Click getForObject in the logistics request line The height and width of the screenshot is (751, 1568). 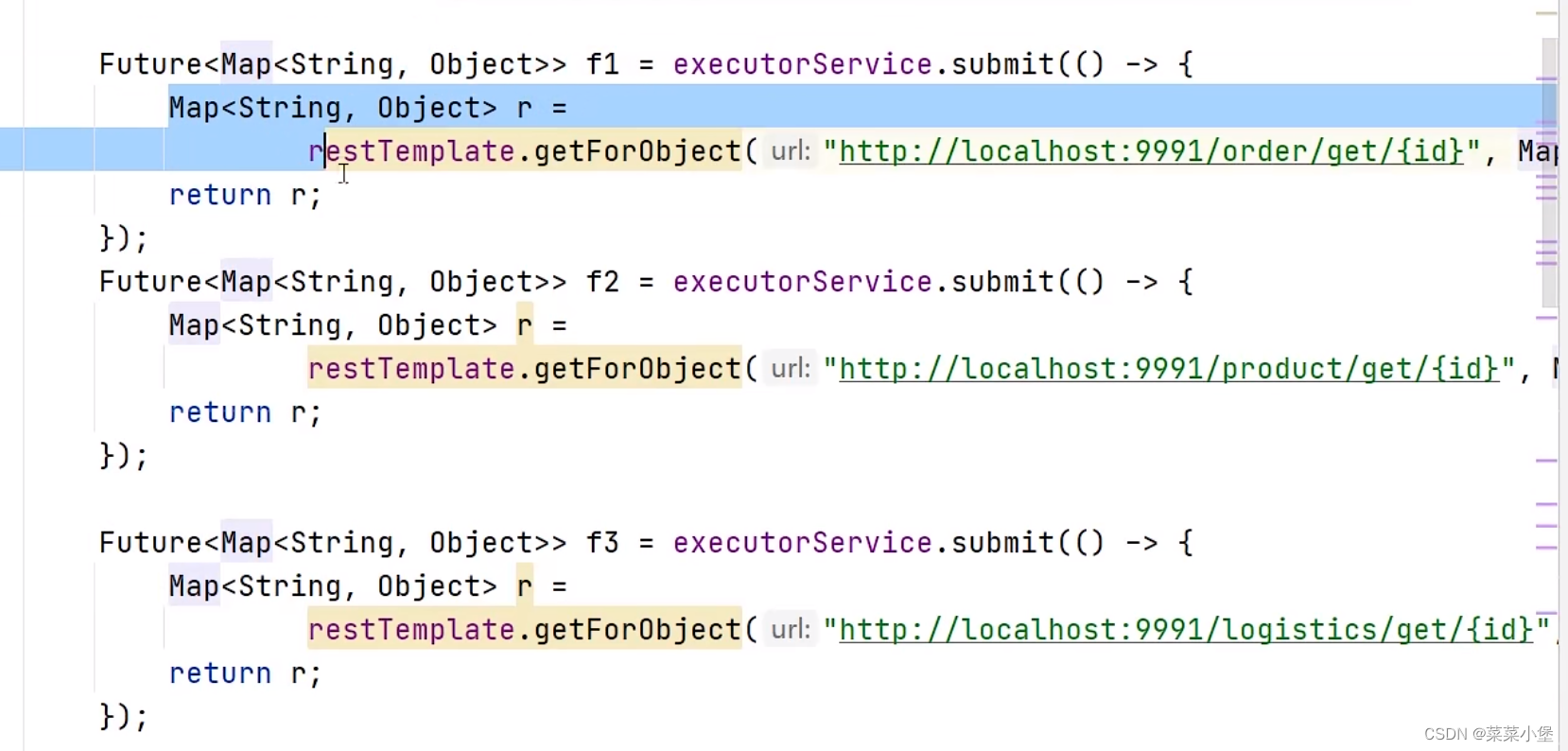pyautogui.click(x=637, y=630)
